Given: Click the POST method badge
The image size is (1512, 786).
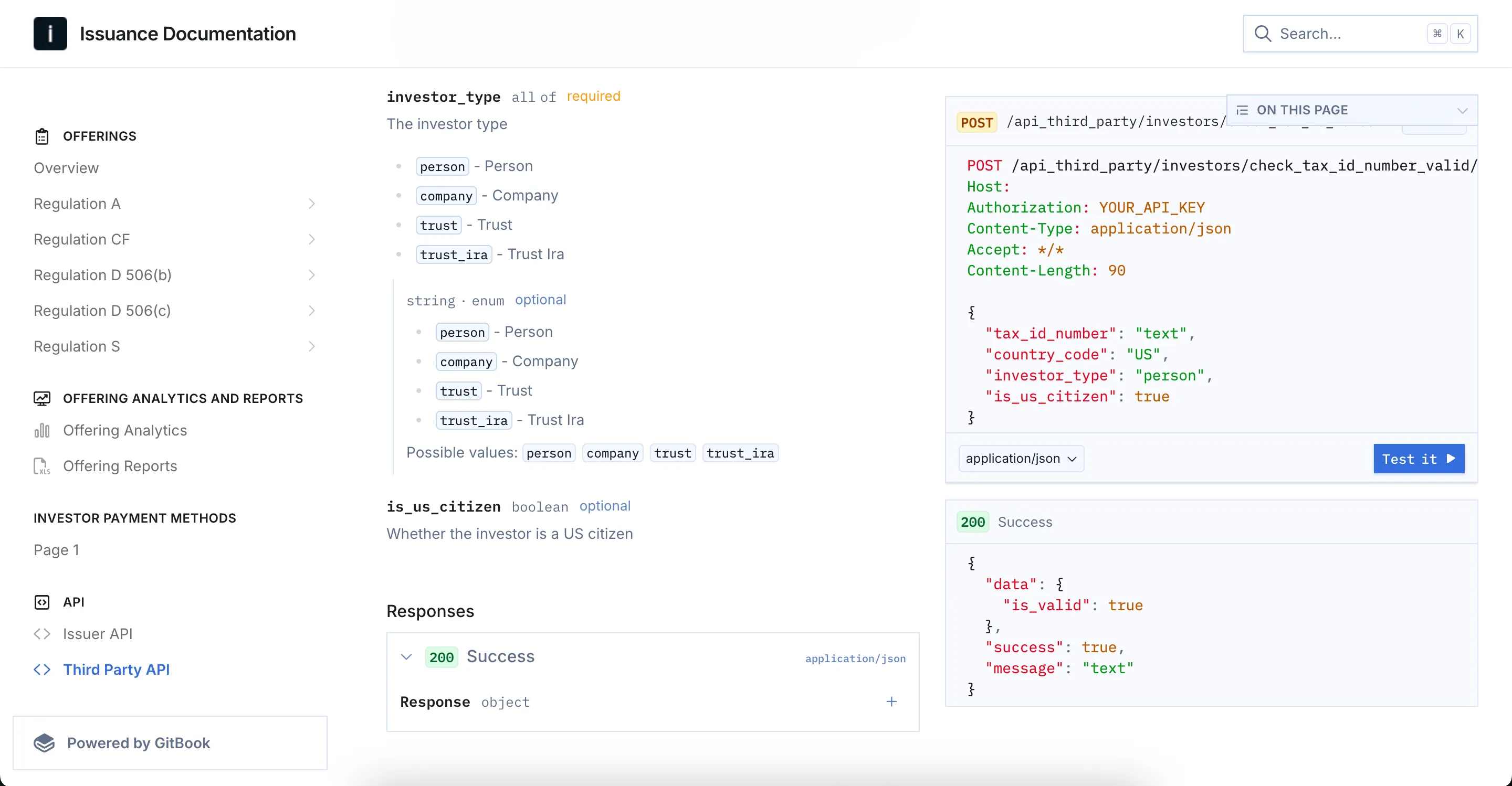Looking at the screenshot, I should pyautogui.click(x=976, y=123).
